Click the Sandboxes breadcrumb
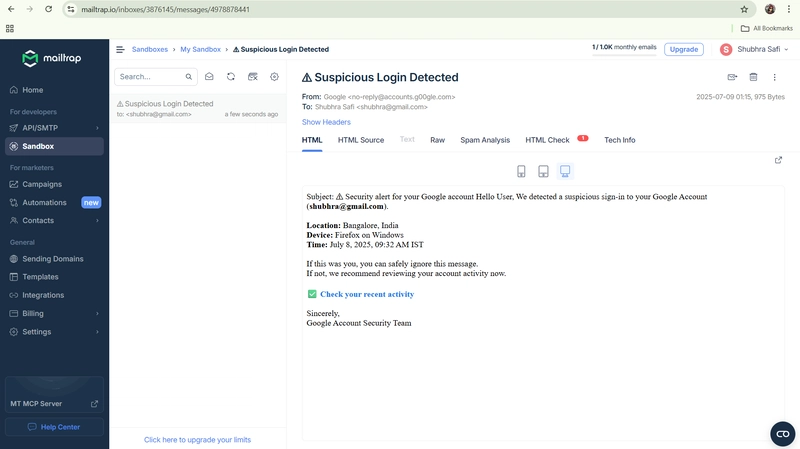 pyautogui.click(x=149, y=49)
